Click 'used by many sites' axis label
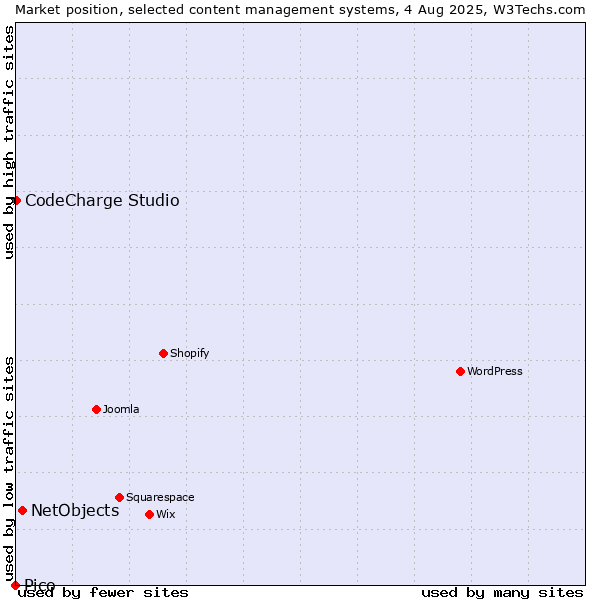The width and height of the screenshot is (600, 600). point(502,593)
